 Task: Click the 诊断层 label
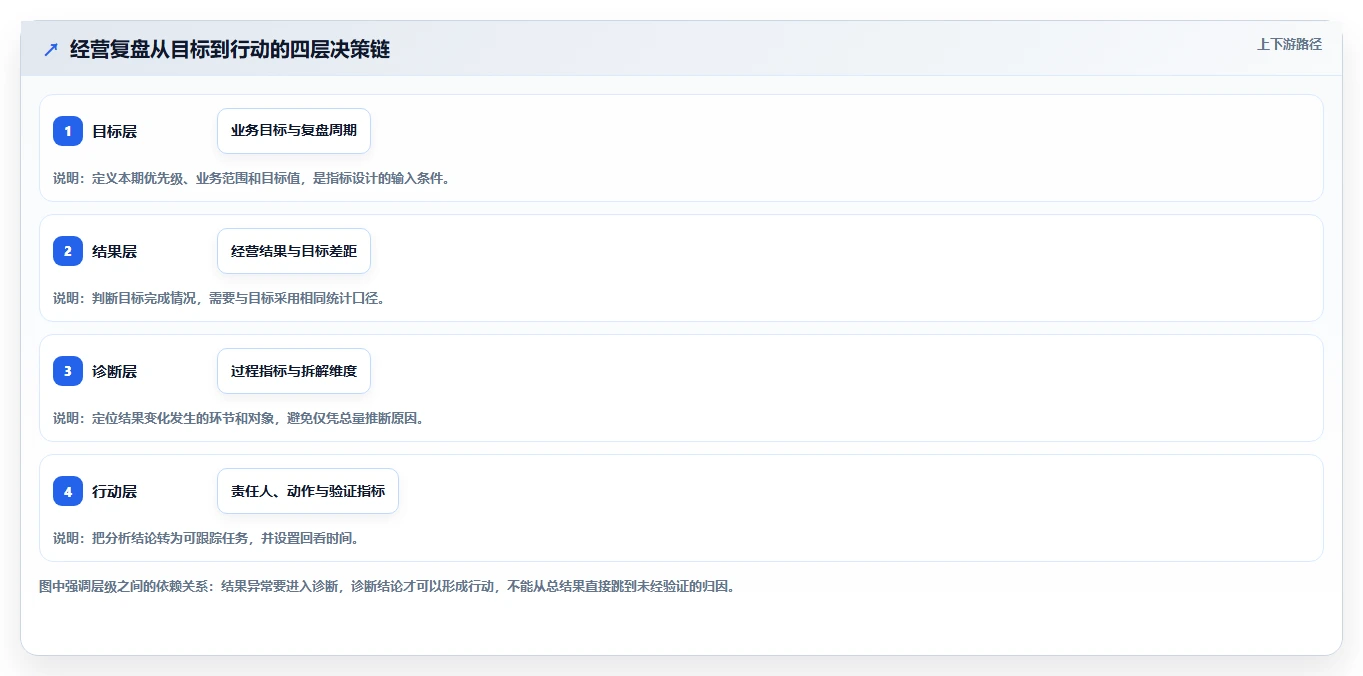click(x=114, y=371)
